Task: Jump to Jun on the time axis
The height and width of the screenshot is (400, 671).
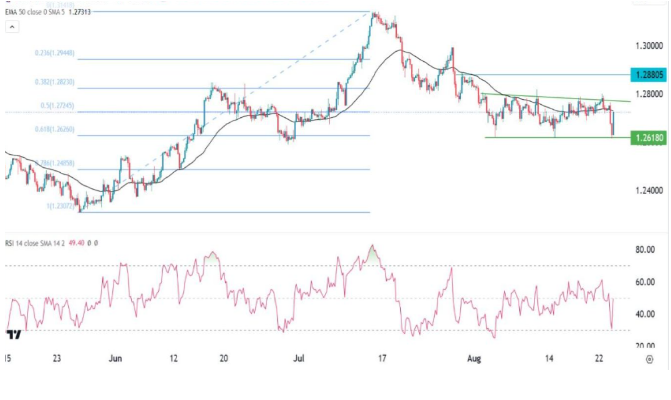Action: [115, 357]
